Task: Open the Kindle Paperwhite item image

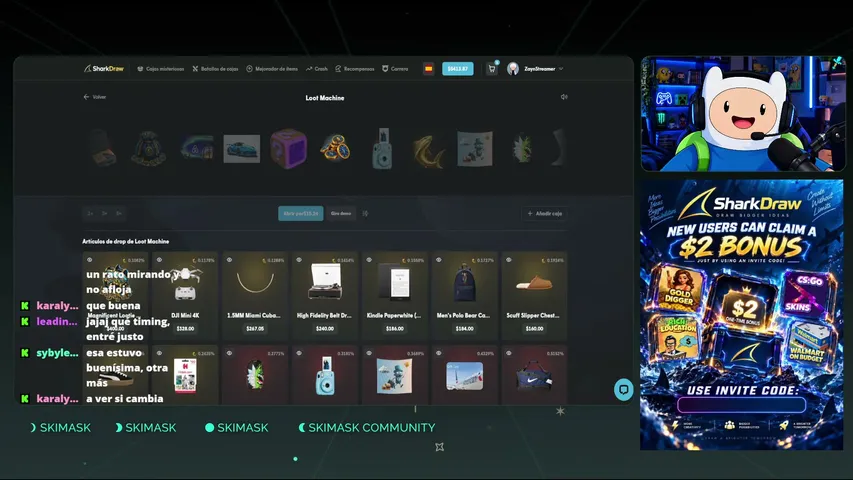Action: point(395,282)
